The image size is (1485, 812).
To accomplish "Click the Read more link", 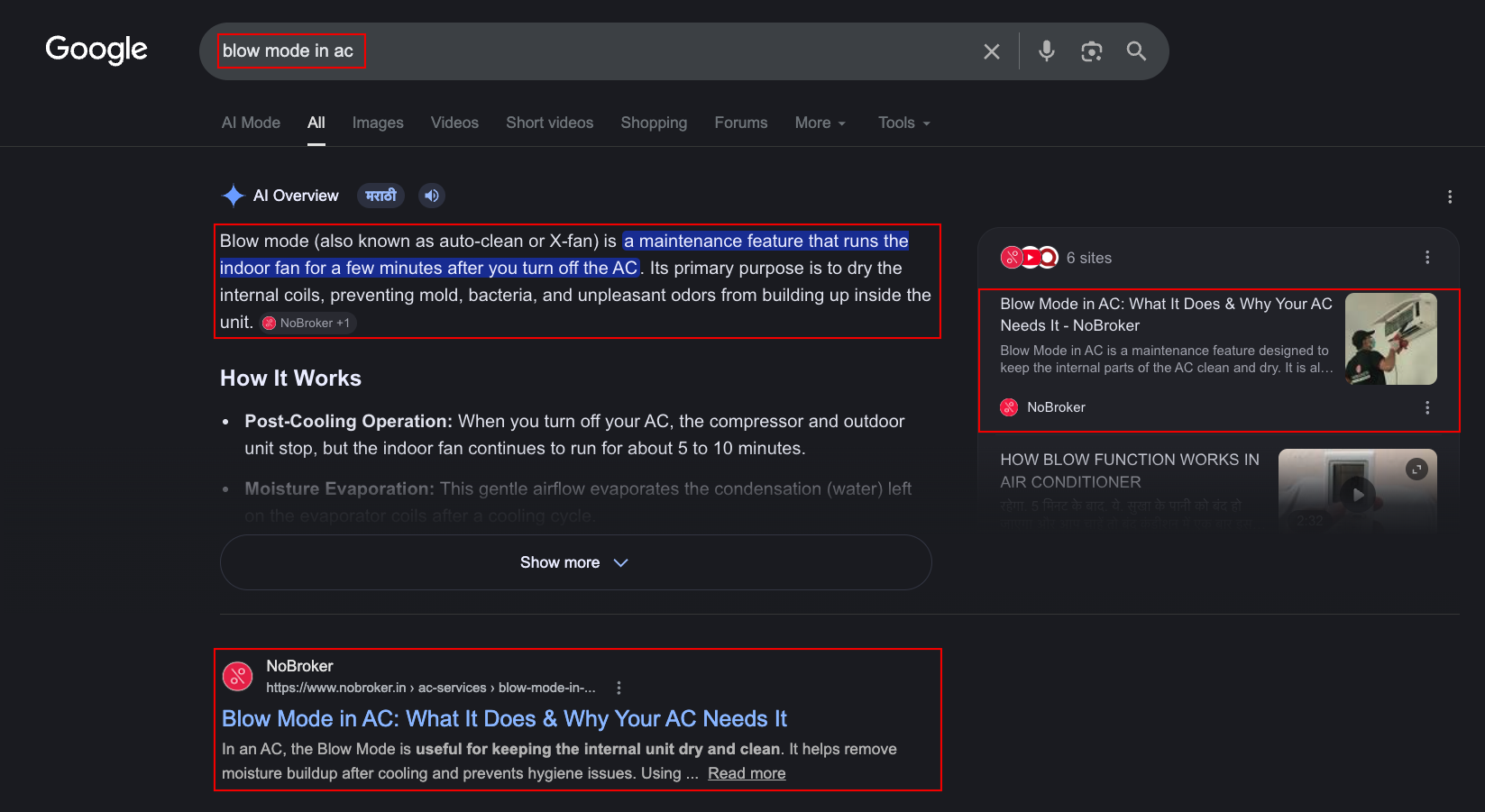I will tap(747, 773).
